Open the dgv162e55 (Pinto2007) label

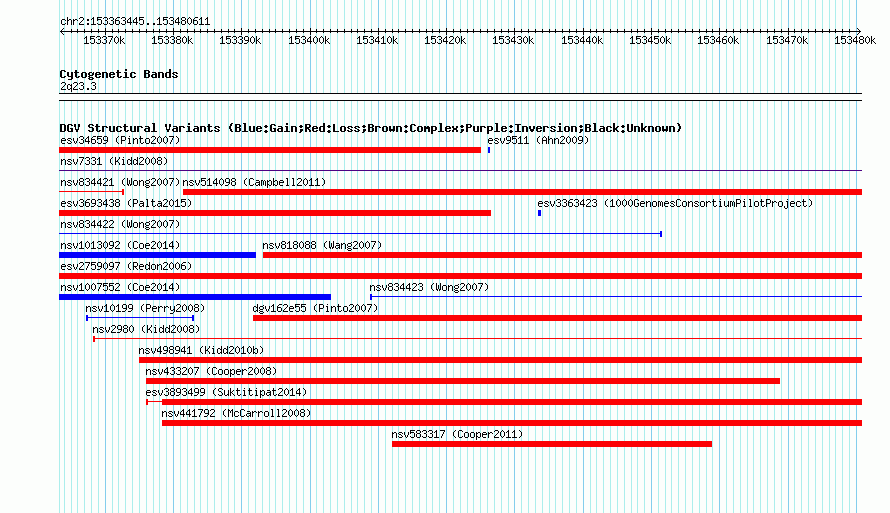point(315,308)
